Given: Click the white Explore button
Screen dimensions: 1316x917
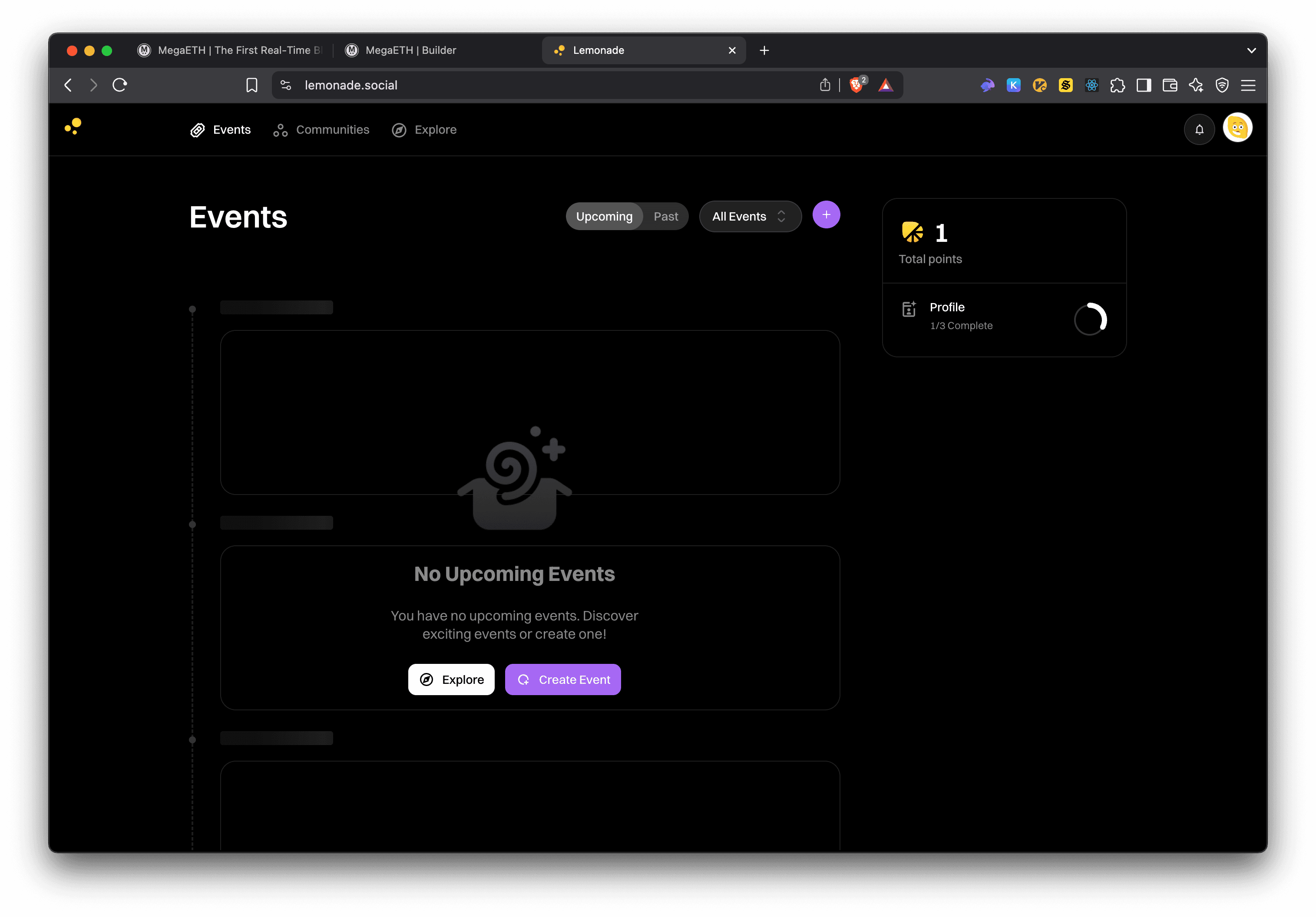Looking at the screenshot, I should click(451, 680).
